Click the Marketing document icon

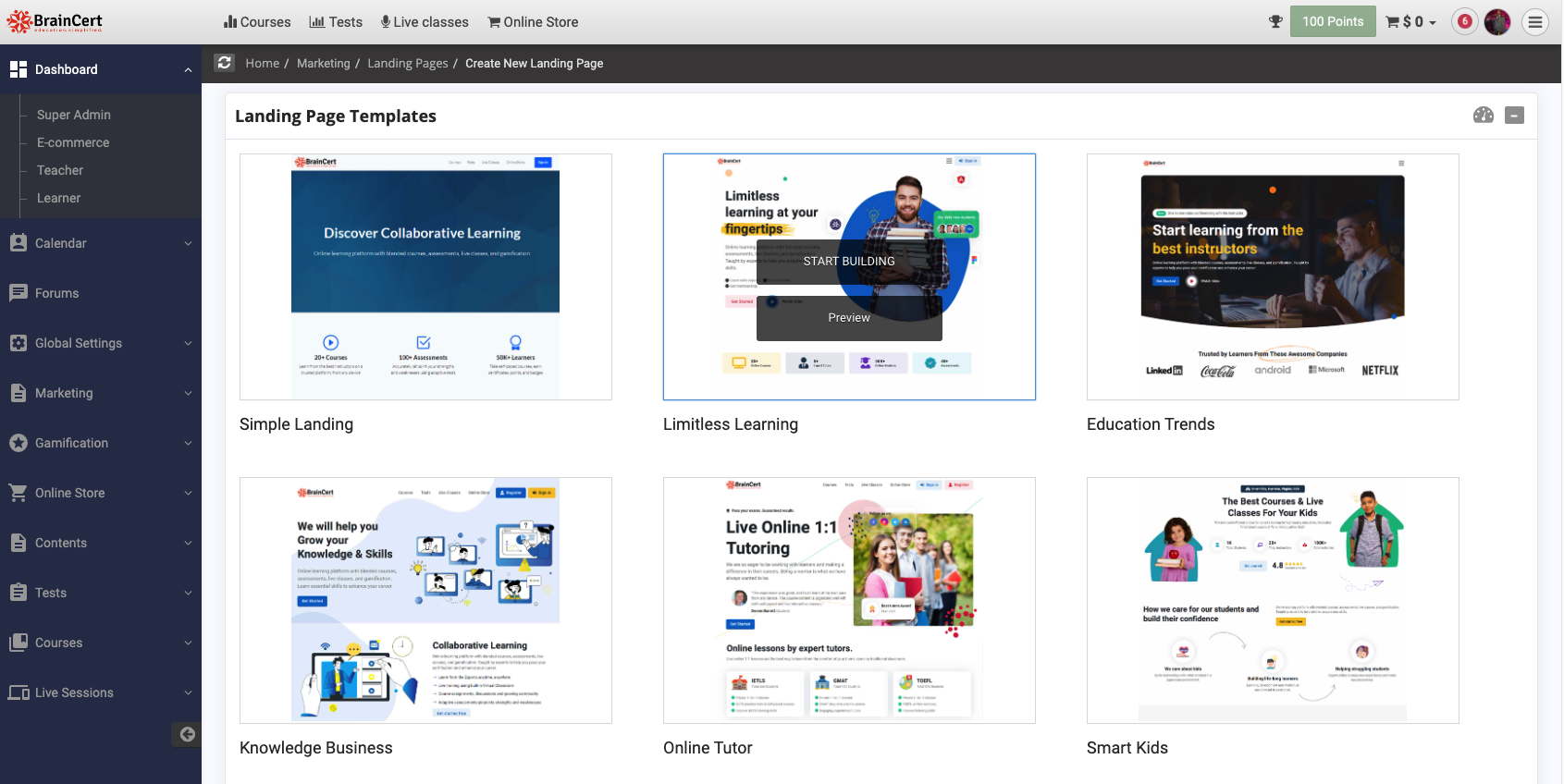point(18,393)
